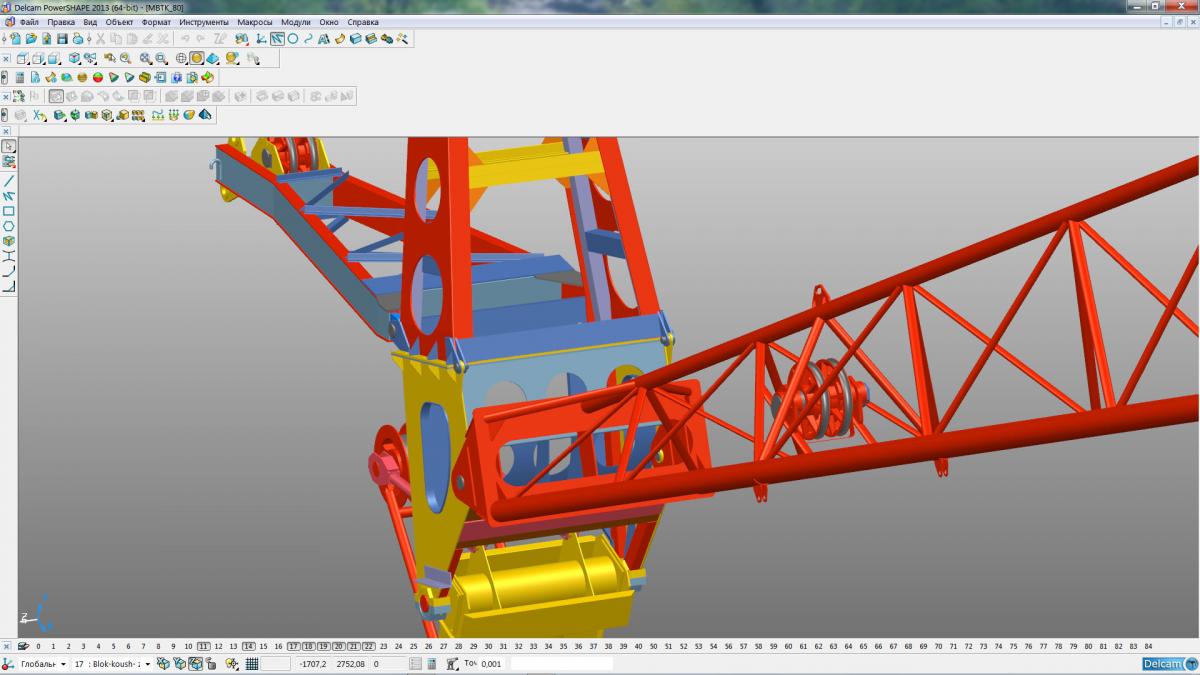
Task: Toggle level 18 visibility
Action: (x=309, y=646)
